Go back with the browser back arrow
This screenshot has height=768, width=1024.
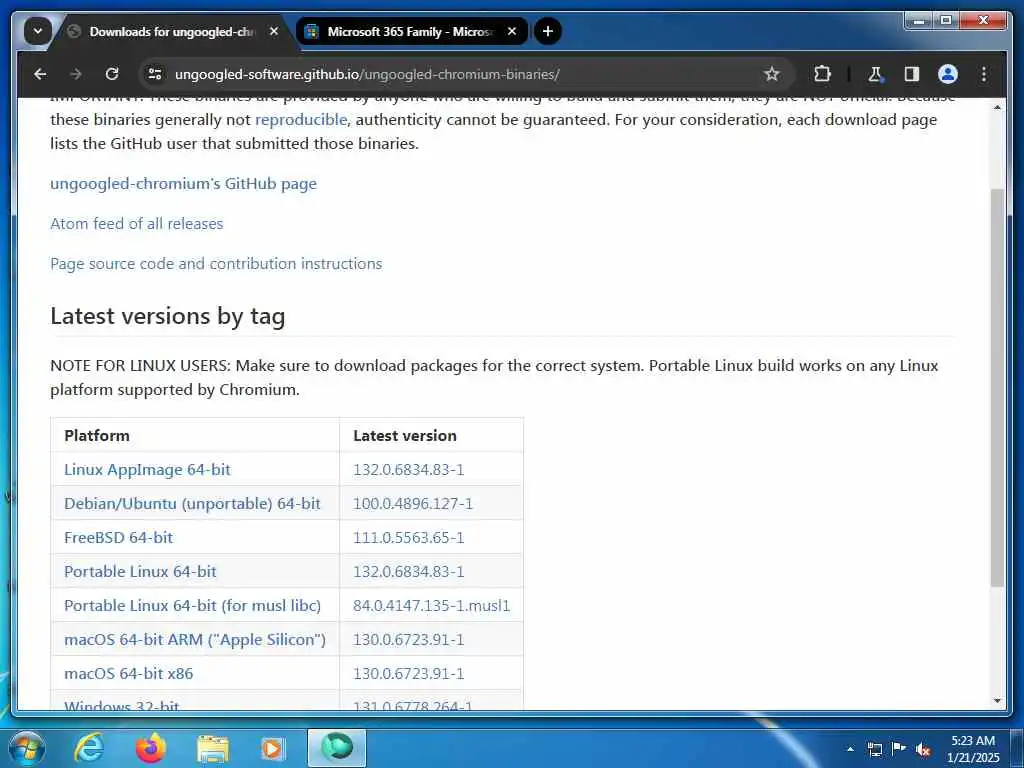[40, 74]
